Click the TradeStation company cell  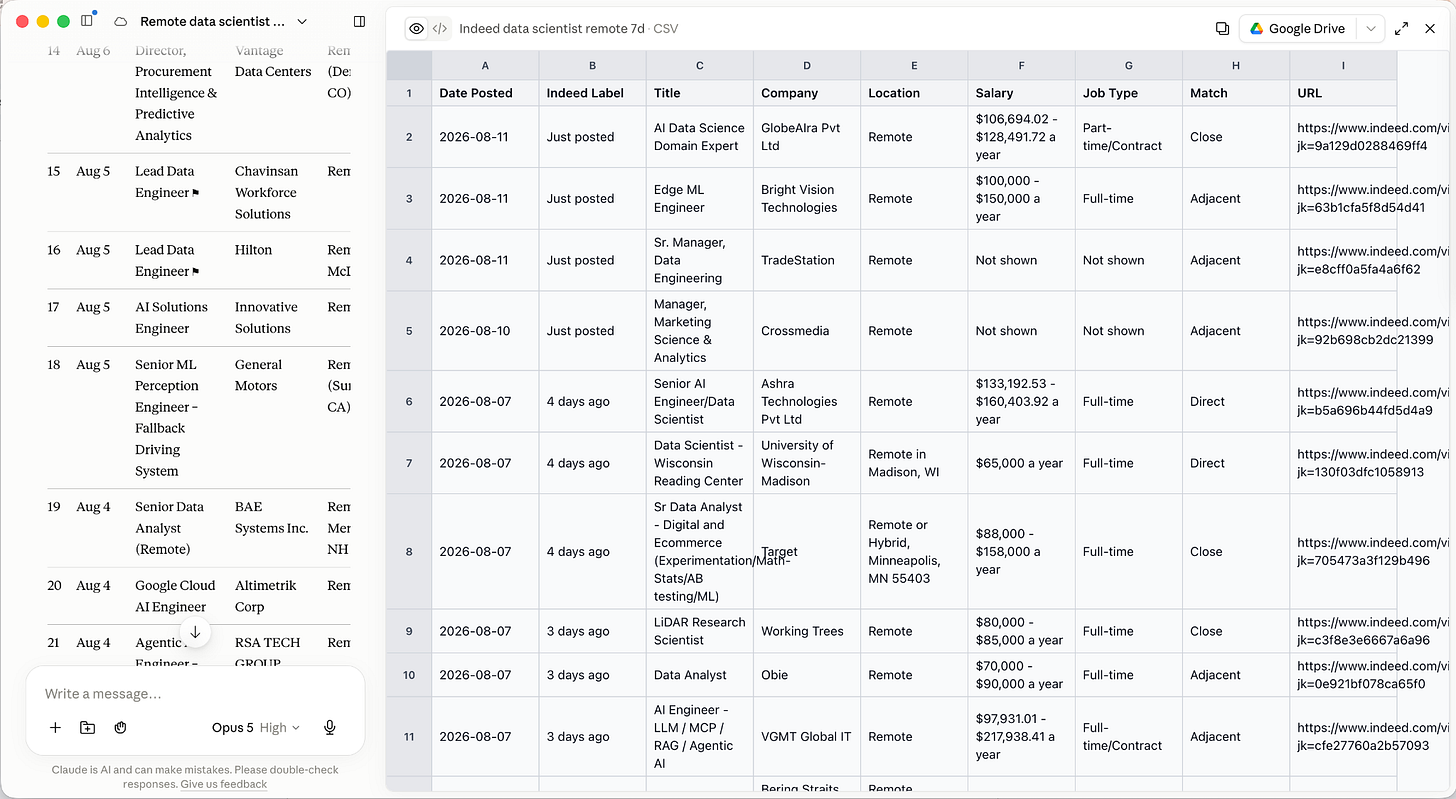[807, 260]
